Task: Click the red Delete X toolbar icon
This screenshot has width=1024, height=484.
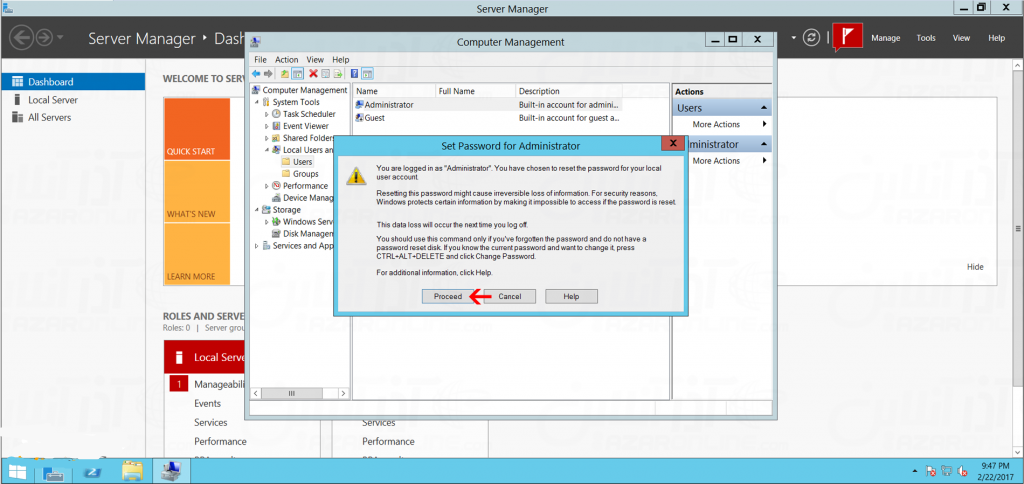Action: click(x=313, y=73)
